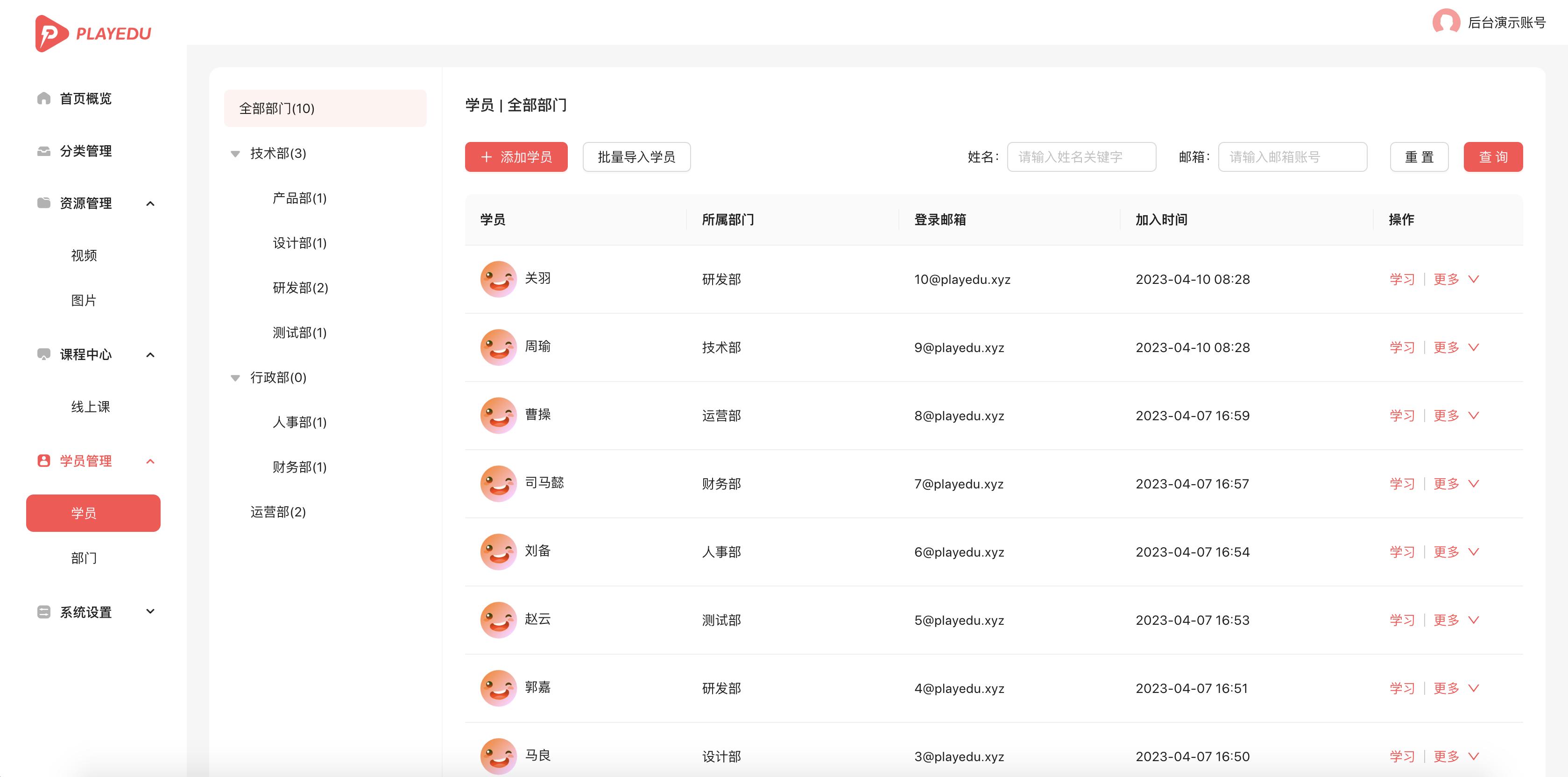
Task: Click the 添加学员 button
Action: pyautogui.click(x=516, y=156)
